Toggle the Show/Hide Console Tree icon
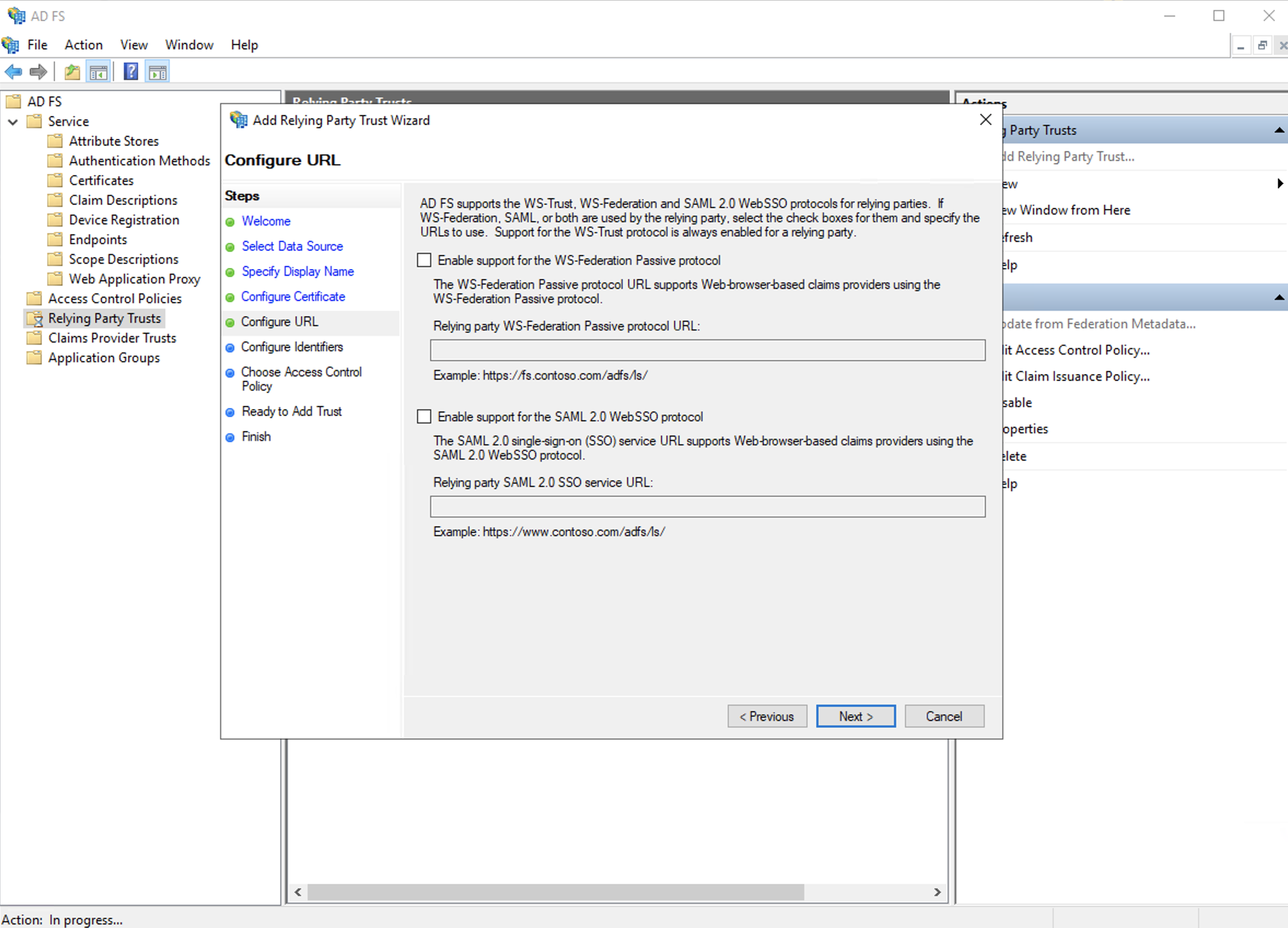The height and width of the screenshot is (928, 1288). [98, 72]
